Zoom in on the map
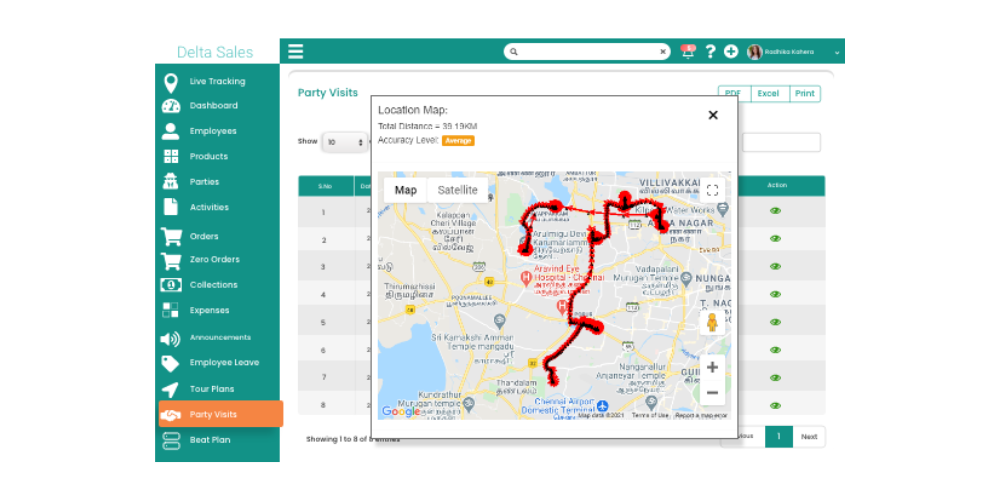The image size is (1000, 500). pos(712,367)
